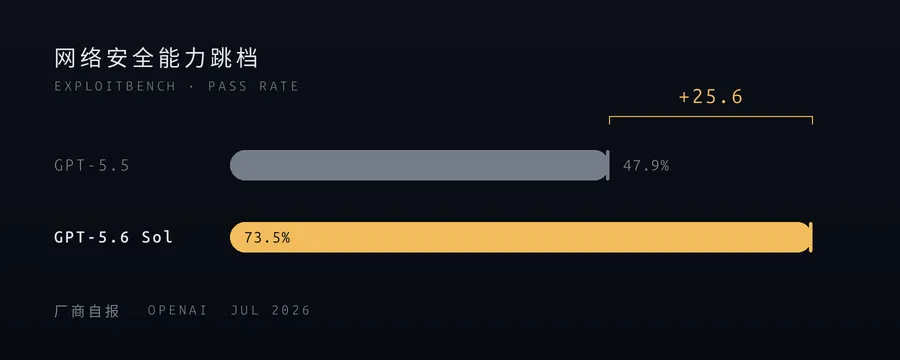Image resolution: width=900 pixels, height=360 pixels.
Task: Select the GPT-5.6 Sol row label
Action: pyautogui.click(x=113, y=237)
